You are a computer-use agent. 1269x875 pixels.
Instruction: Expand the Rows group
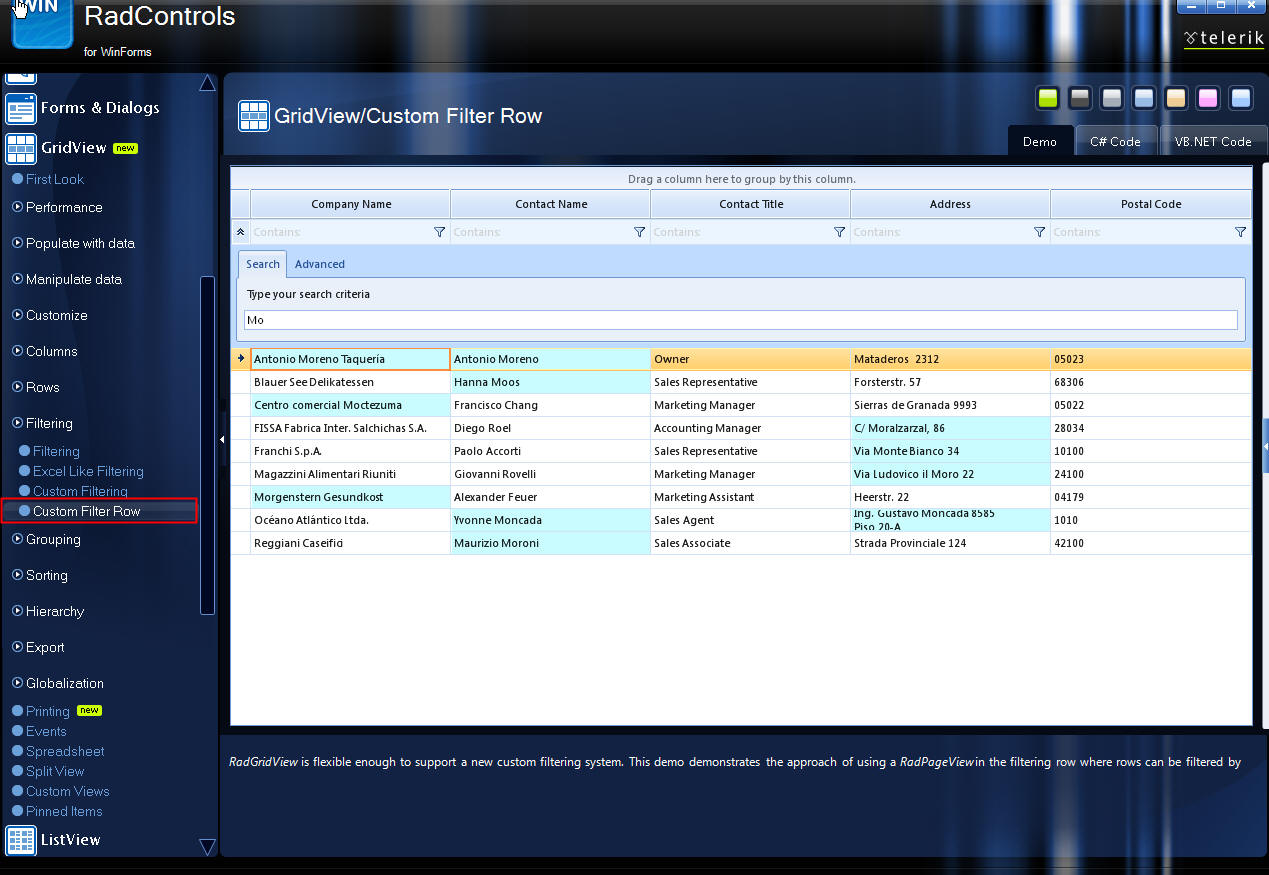(17, 387)
